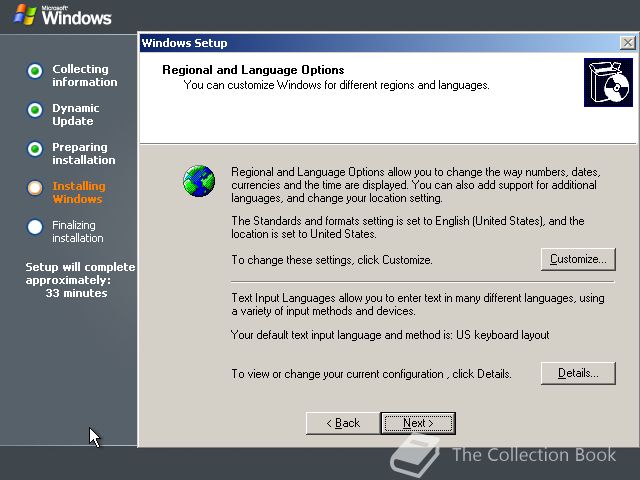Click the Collecting information step indicator
640x480 pixels.
[35, 71]
